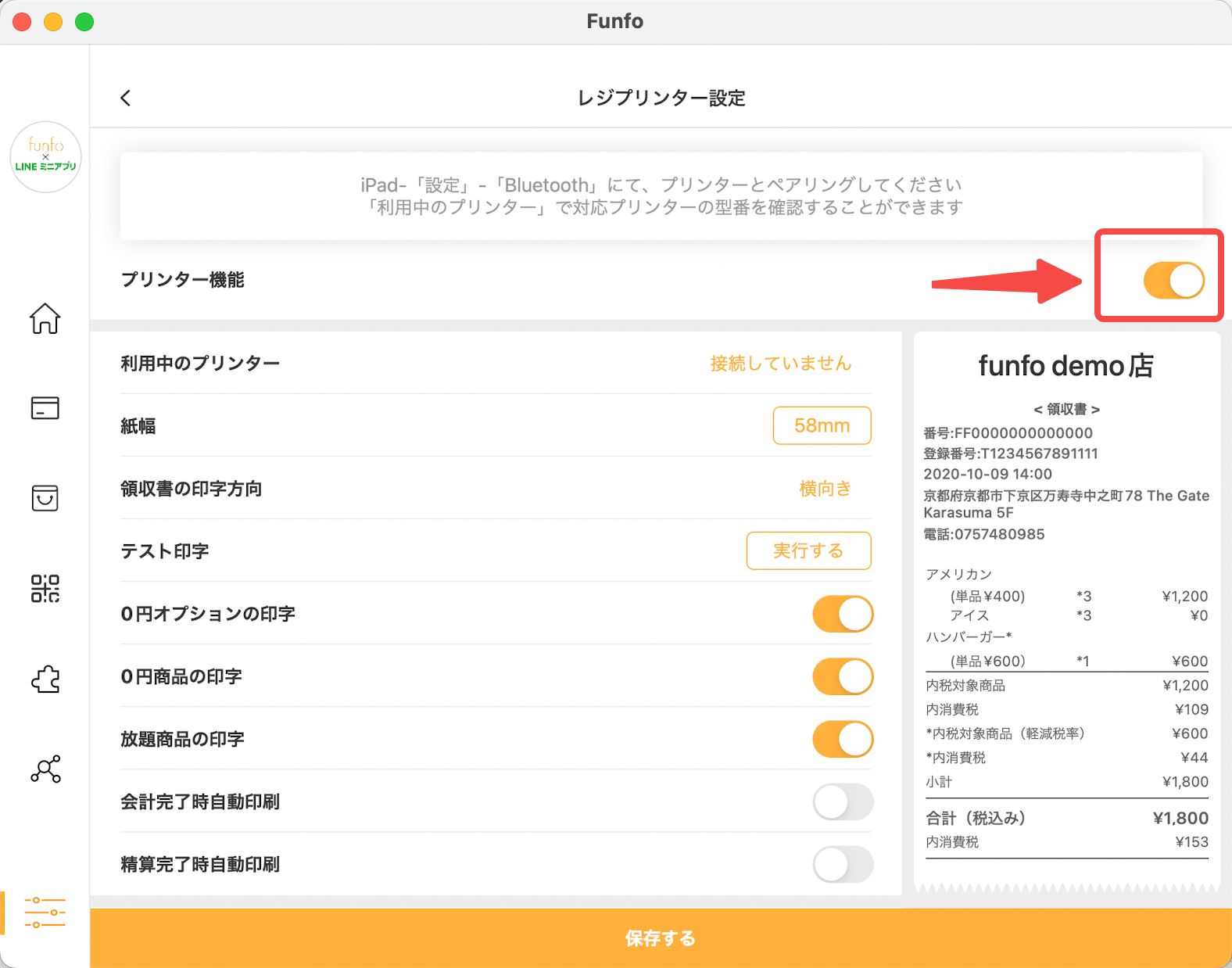Open the card/payment icon in sidebar
The height and width of the screenshot is (968, 1232).
(45, 408)
